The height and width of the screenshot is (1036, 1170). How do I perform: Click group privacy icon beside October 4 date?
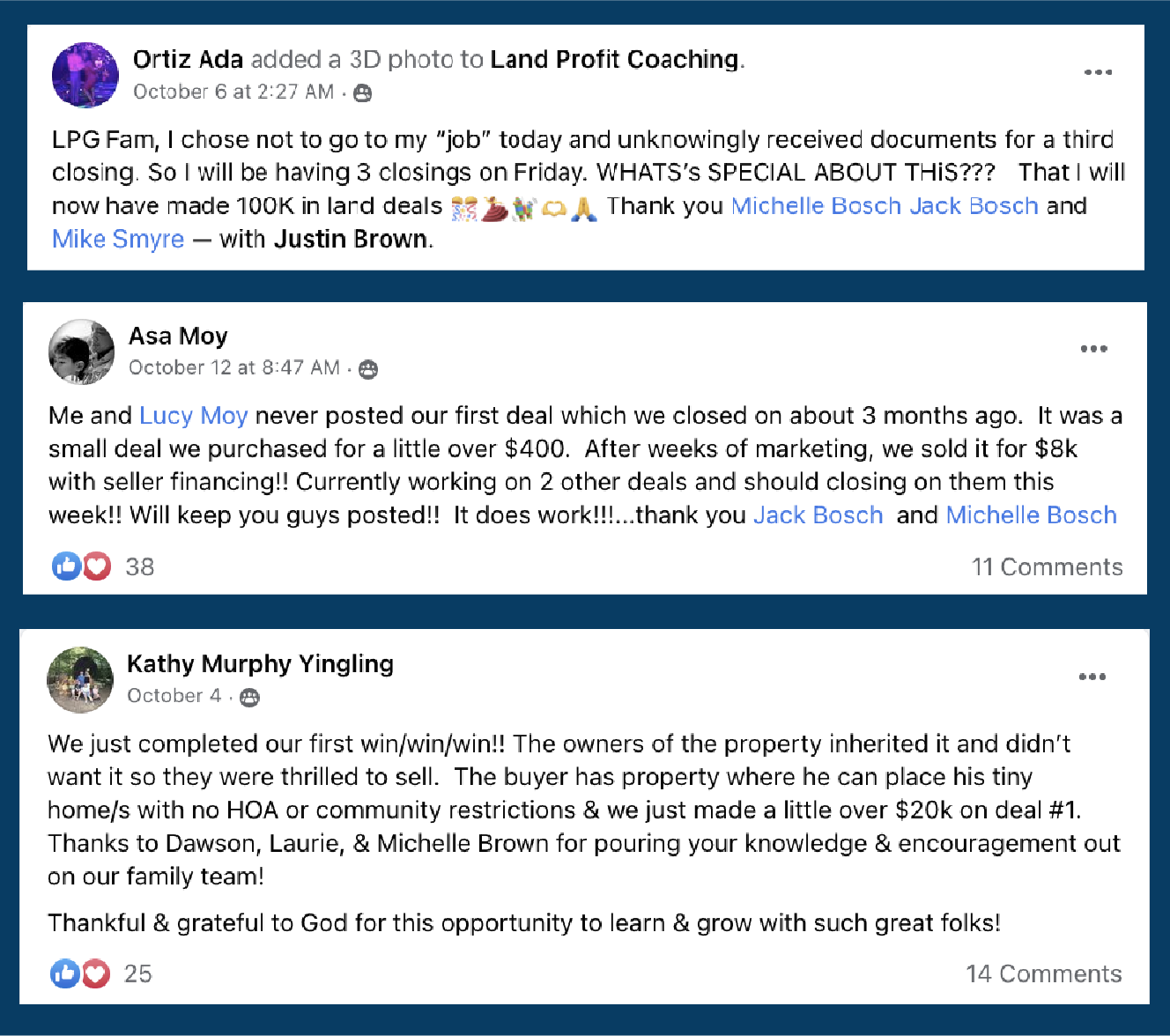click(250, 698)
